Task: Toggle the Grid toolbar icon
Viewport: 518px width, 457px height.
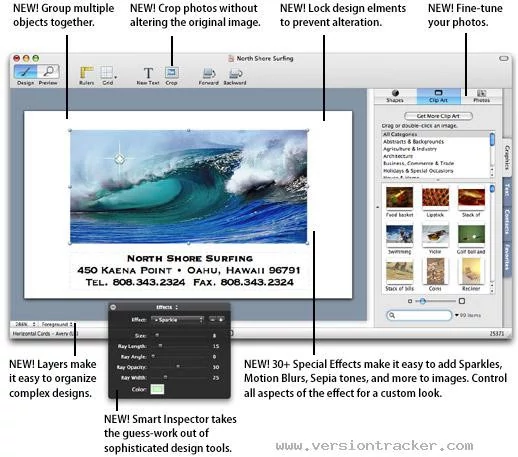Action: click(x=107, y=73)
